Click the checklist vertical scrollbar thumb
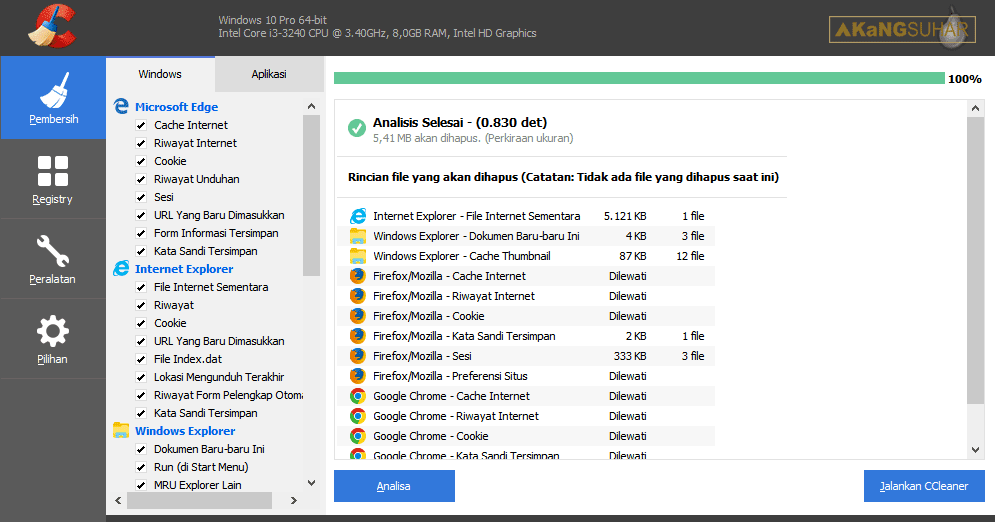995x522 pixels. coord(311,195)
